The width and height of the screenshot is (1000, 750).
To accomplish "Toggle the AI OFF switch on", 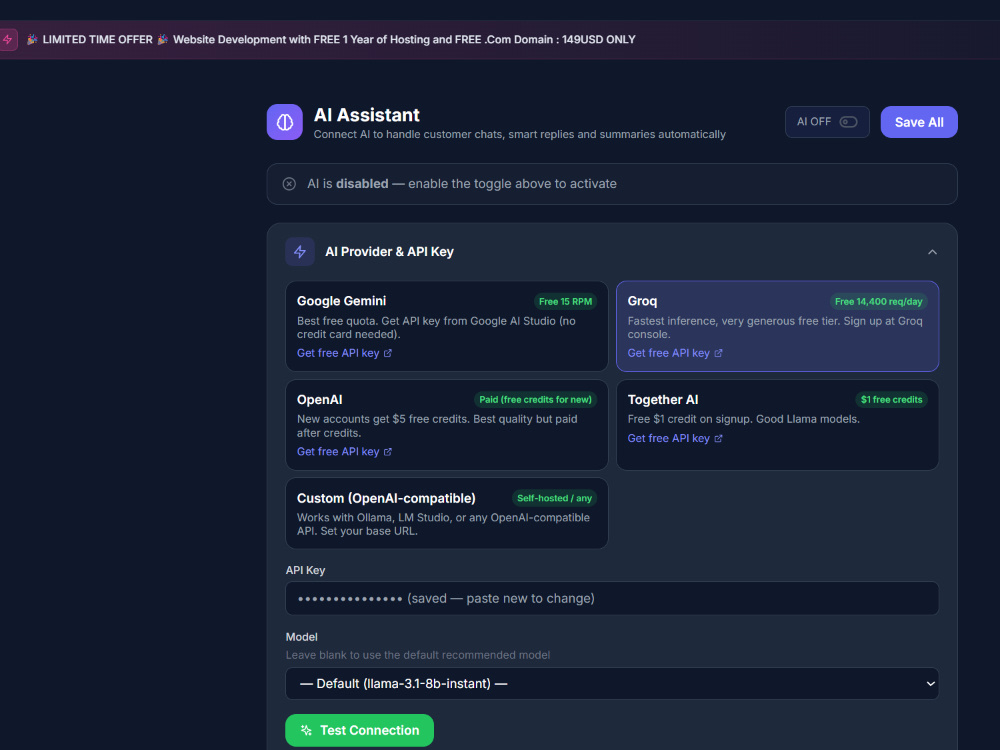I will 848,122.
